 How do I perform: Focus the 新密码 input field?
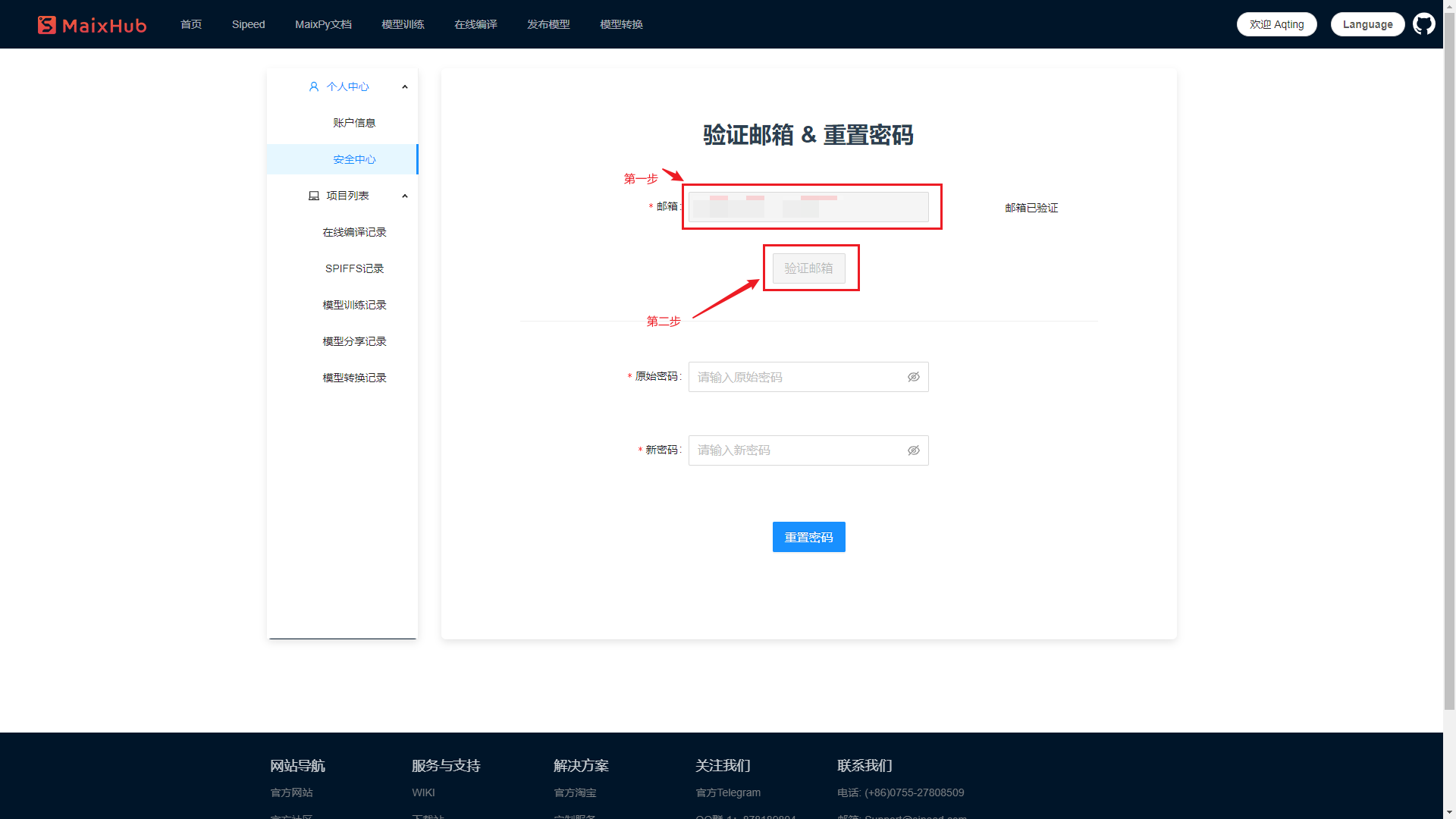[808, 450]
